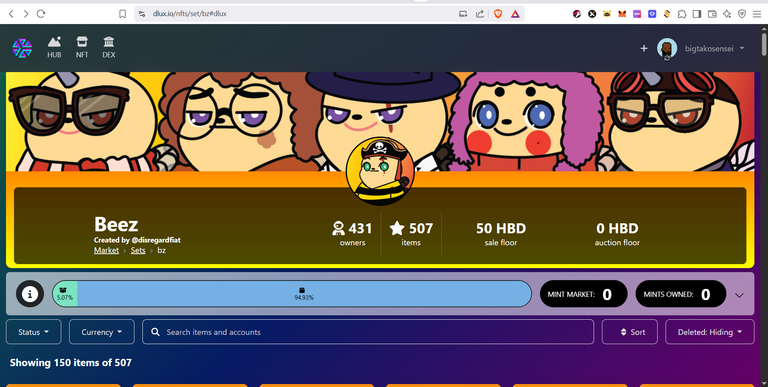Open the HUB section
This screenshot has width=768, height=387.
pos(54,48)
